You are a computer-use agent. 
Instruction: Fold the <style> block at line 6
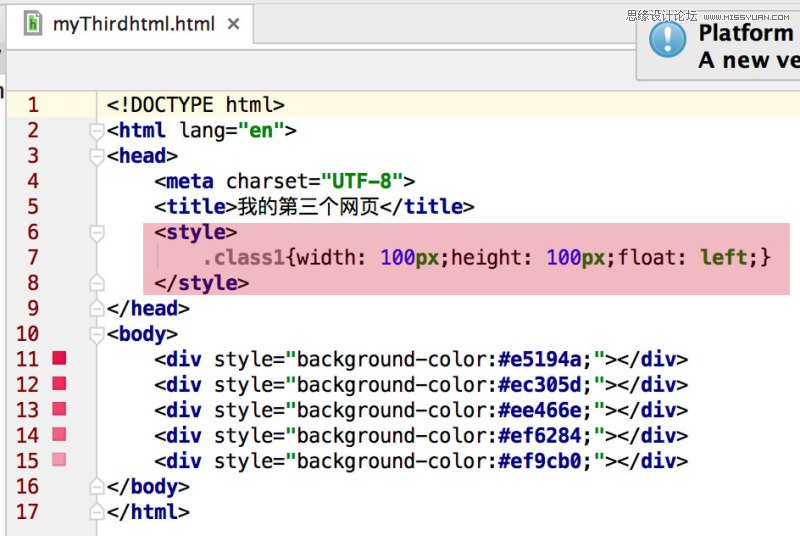point(97,232)
